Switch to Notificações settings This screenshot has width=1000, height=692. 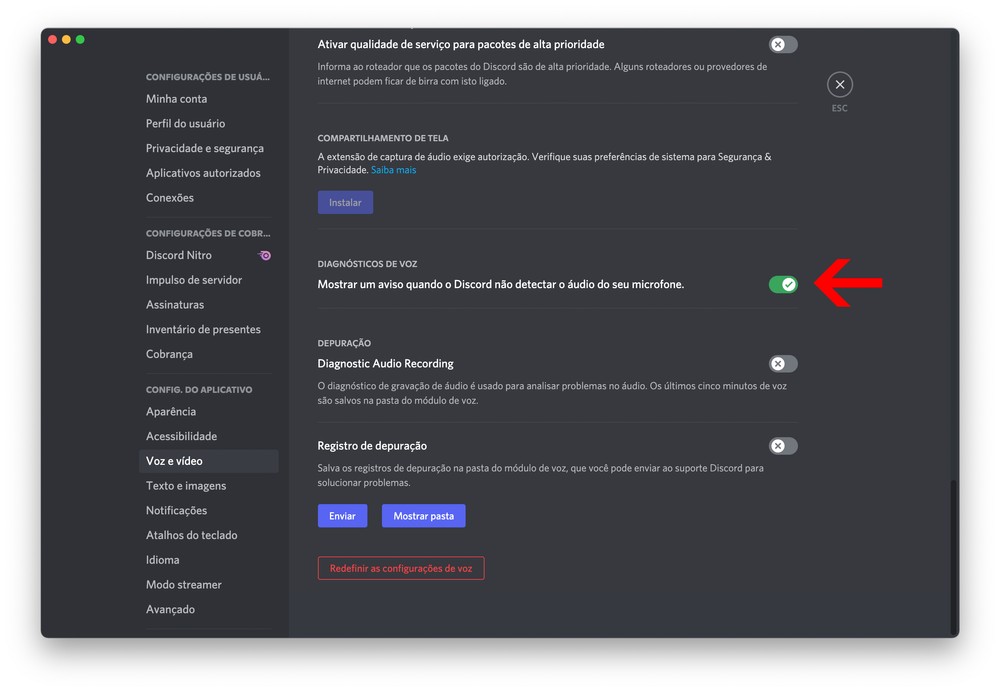(x=177, y=511)
